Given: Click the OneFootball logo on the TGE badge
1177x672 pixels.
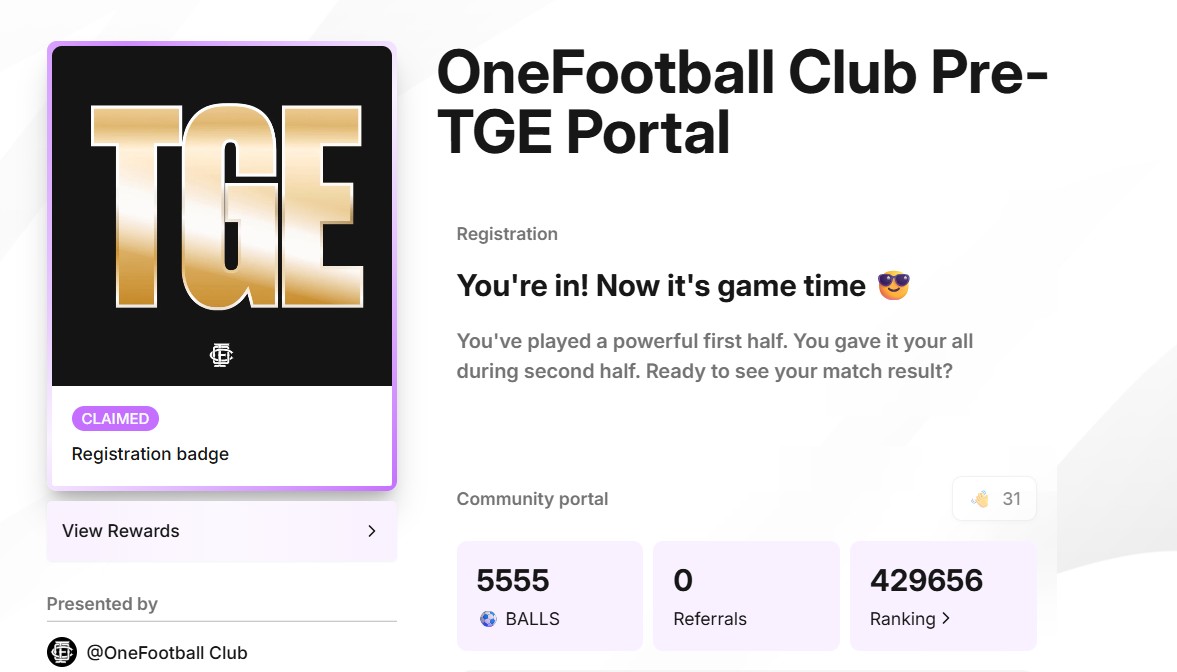Looking at the screenshot, I should coord(221,354).
